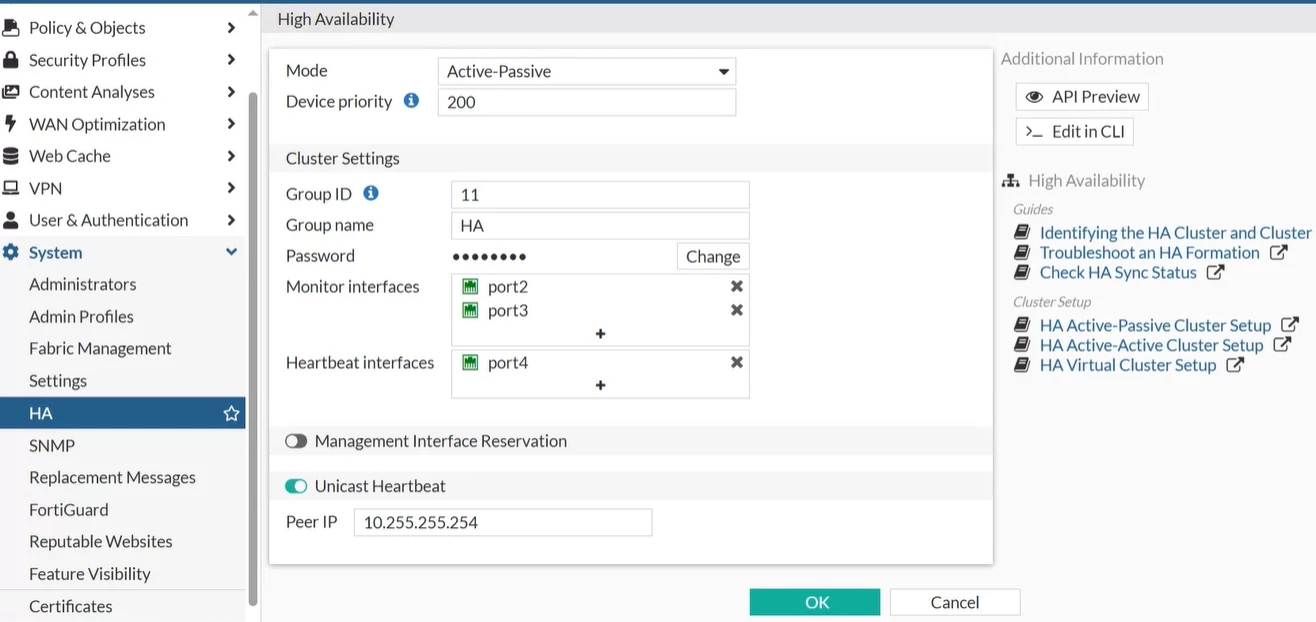This screenshot has width=1316, height=622.
Task: Click the Edit in CLI button
Action: 1075,131
